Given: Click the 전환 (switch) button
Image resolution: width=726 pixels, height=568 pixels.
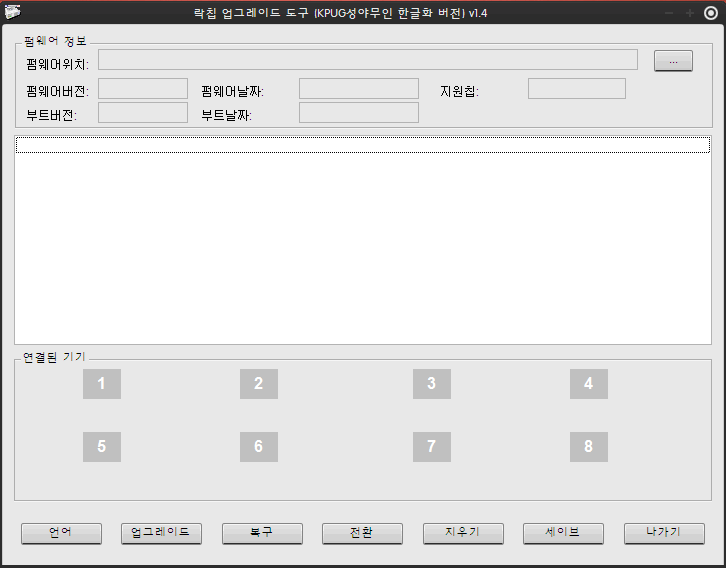Looking at the screenshot, I should click(x=362, y=533).
